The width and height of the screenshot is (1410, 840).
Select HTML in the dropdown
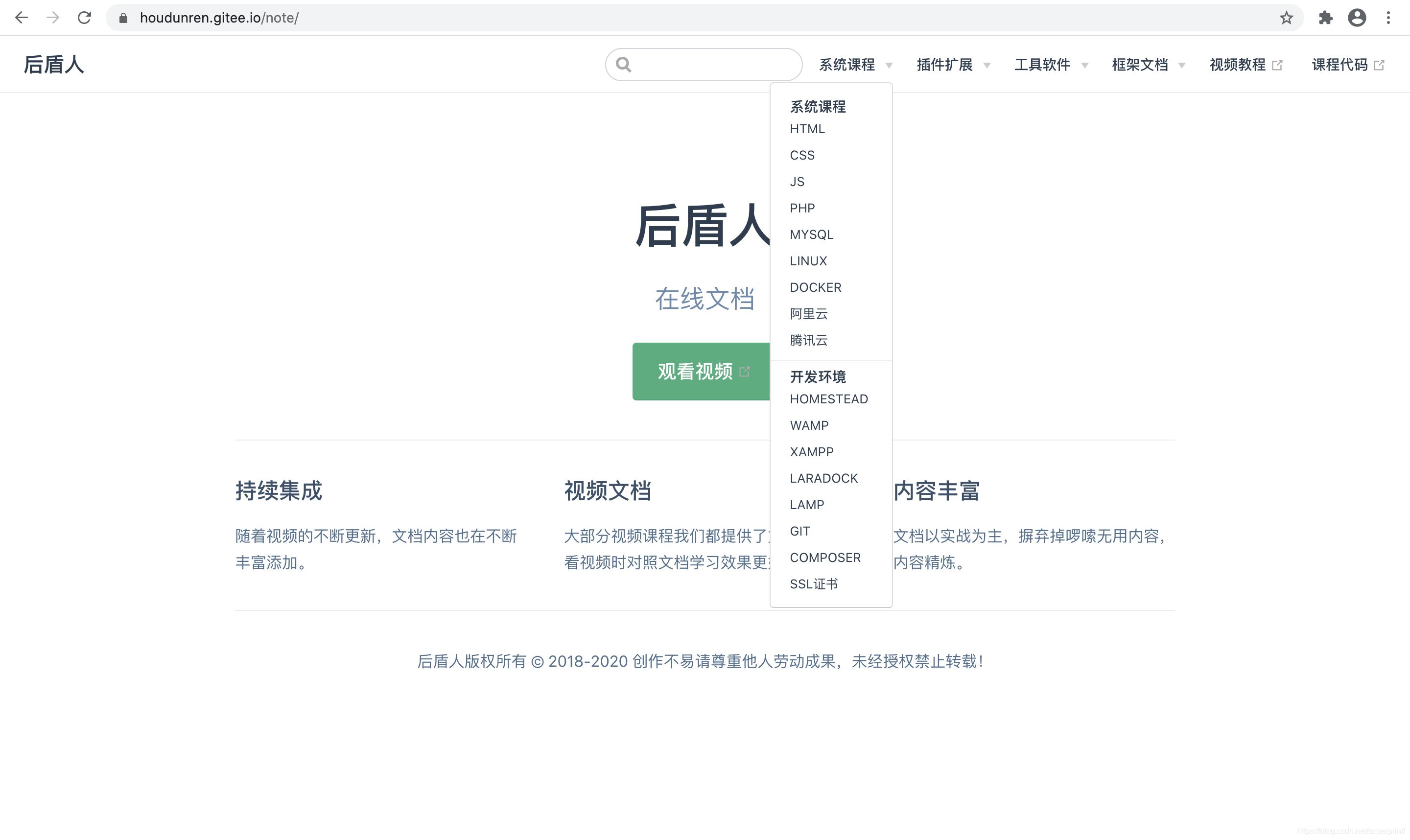pos(807,128)
